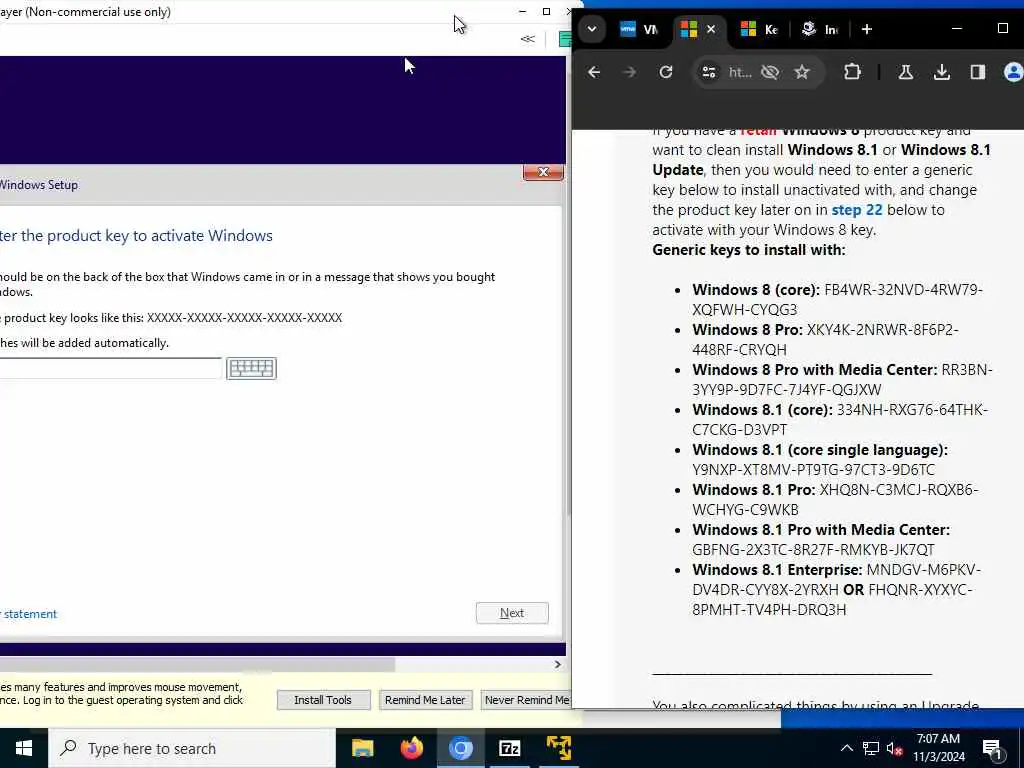Go forward in the browser
Viewport: 1024px width, 768px height.
tap(630, 72)
